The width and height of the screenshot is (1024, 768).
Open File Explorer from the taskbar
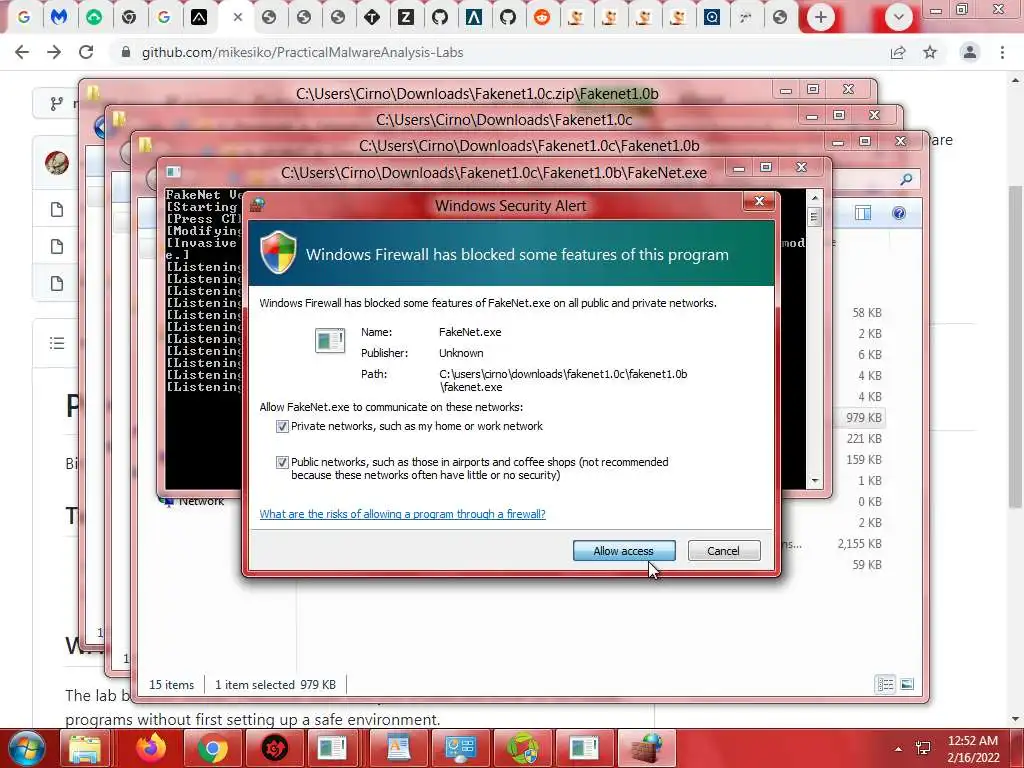pyautogui.click(x=86, y=748)
